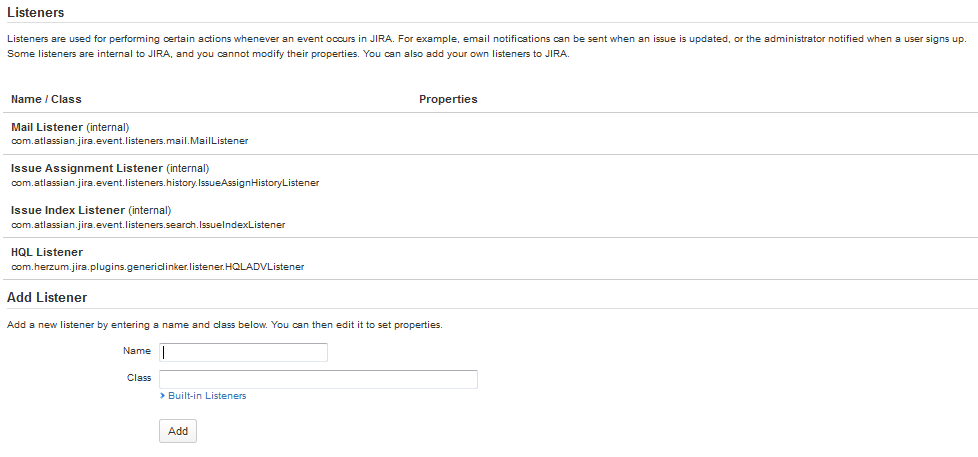
Task: Select the Issue Index Listener name
Action: 68,210
